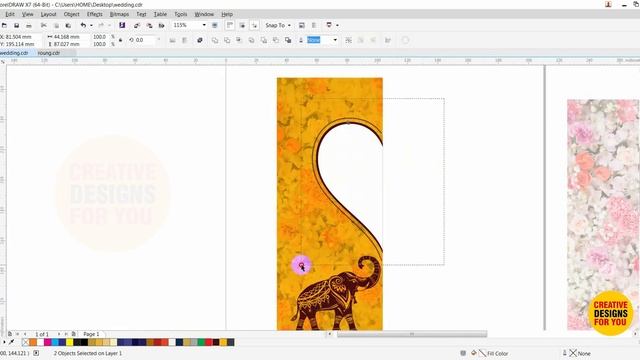
Task: Pick the magenta swatch in palette
Action: [48, 342]
